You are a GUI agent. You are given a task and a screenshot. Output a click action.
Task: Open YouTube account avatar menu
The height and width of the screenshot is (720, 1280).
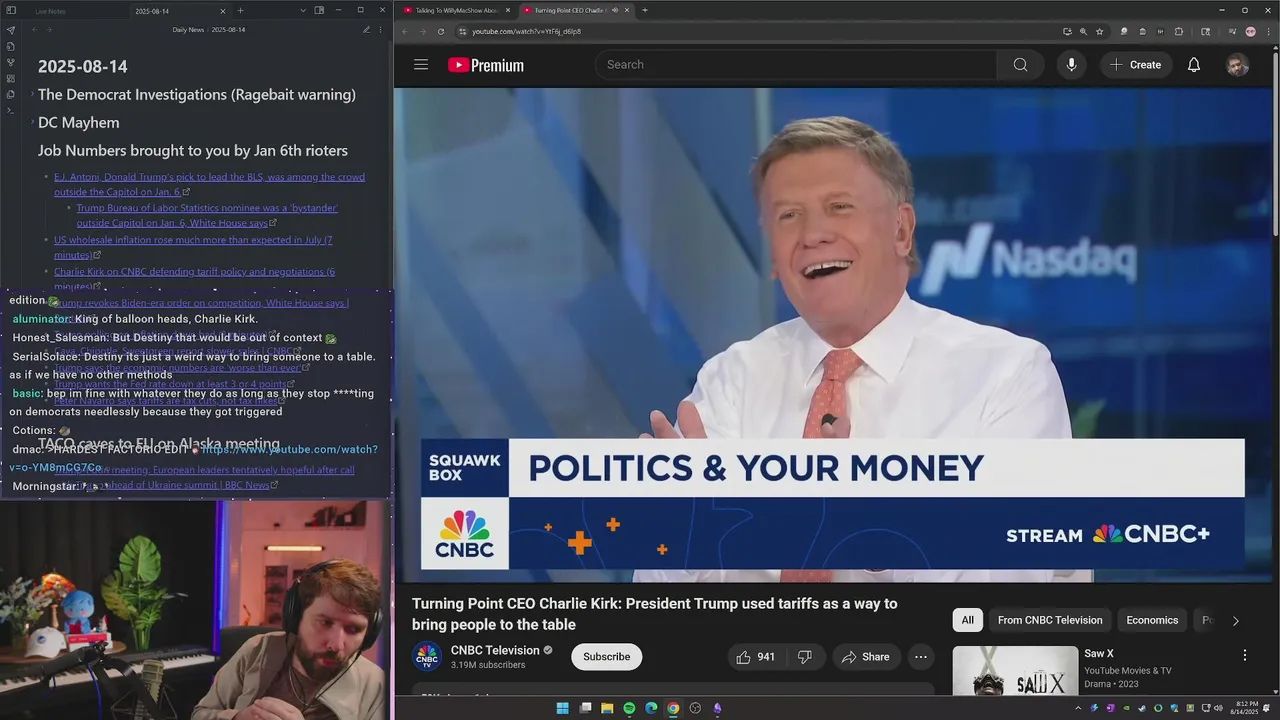coord(1238,65)
